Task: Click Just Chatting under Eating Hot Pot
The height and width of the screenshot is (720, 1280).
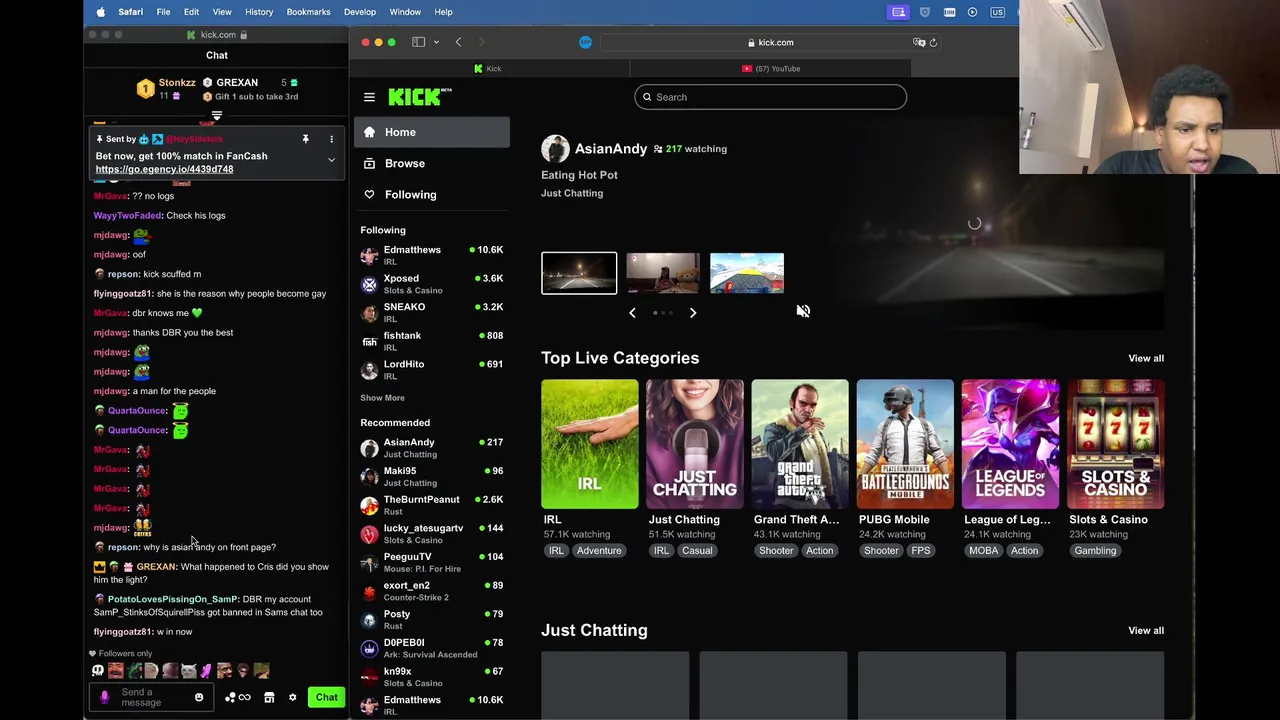Action: [572, 194]
